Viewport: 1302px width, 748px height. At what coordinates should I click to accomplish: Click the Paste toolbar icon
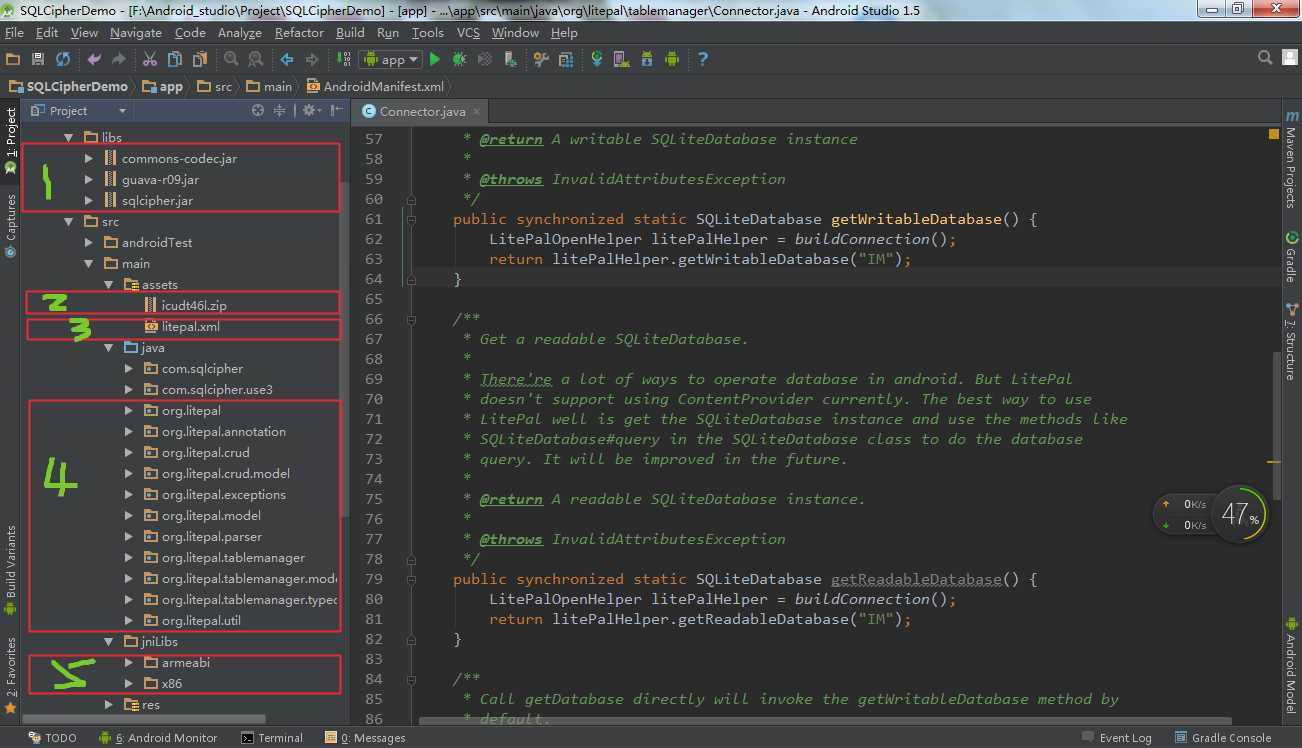click(198, 60)
